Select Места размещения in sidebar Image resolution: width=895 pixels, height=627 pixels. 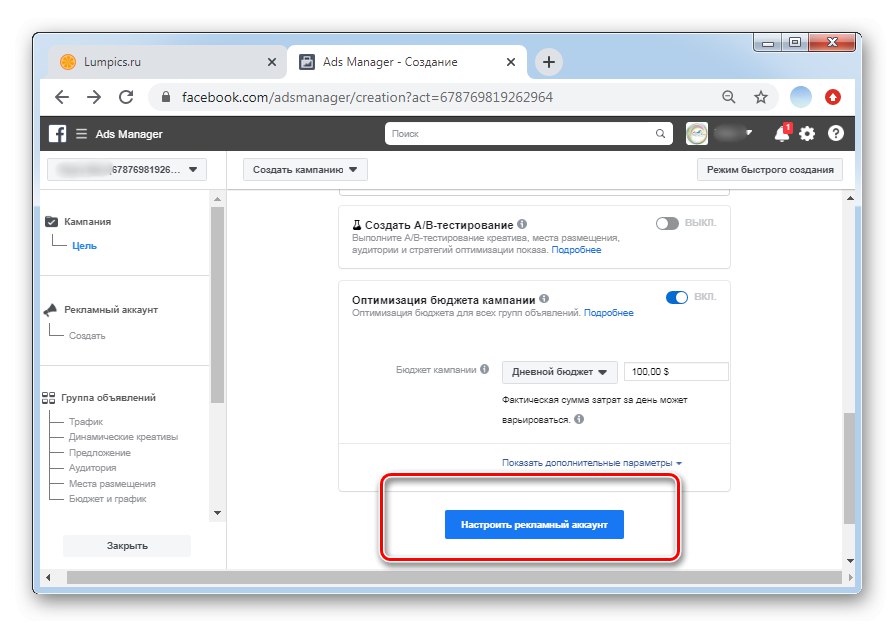coord(112,484)
